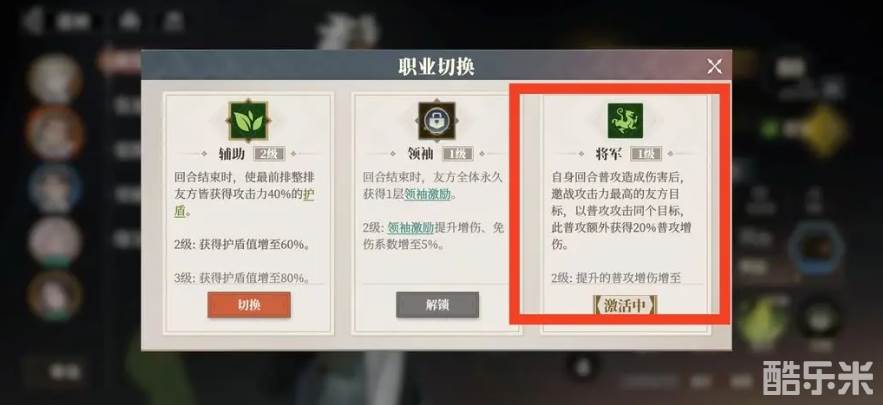883x405 pixels.
Task: Open 领袖激励 link in 2级 description
Action: (x=411, y=228)
